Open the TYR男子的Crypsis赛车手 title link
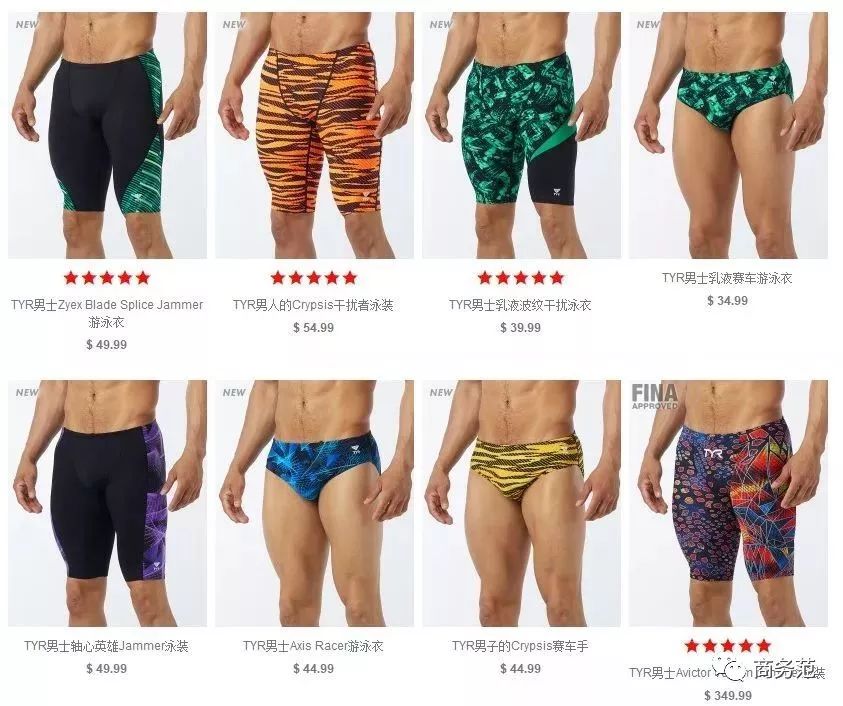Image resolution: width=843 pixels, height=706 pixels. coord(520,646)
